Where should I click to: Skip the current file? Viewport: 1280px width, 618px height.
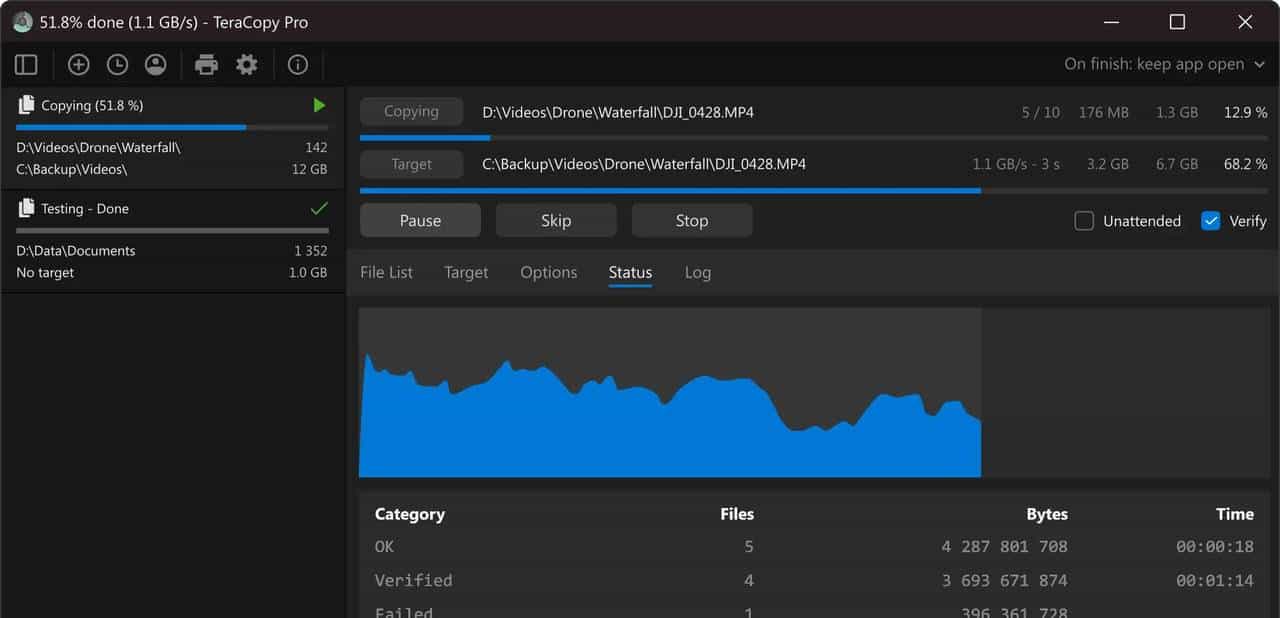pos(556,221)
